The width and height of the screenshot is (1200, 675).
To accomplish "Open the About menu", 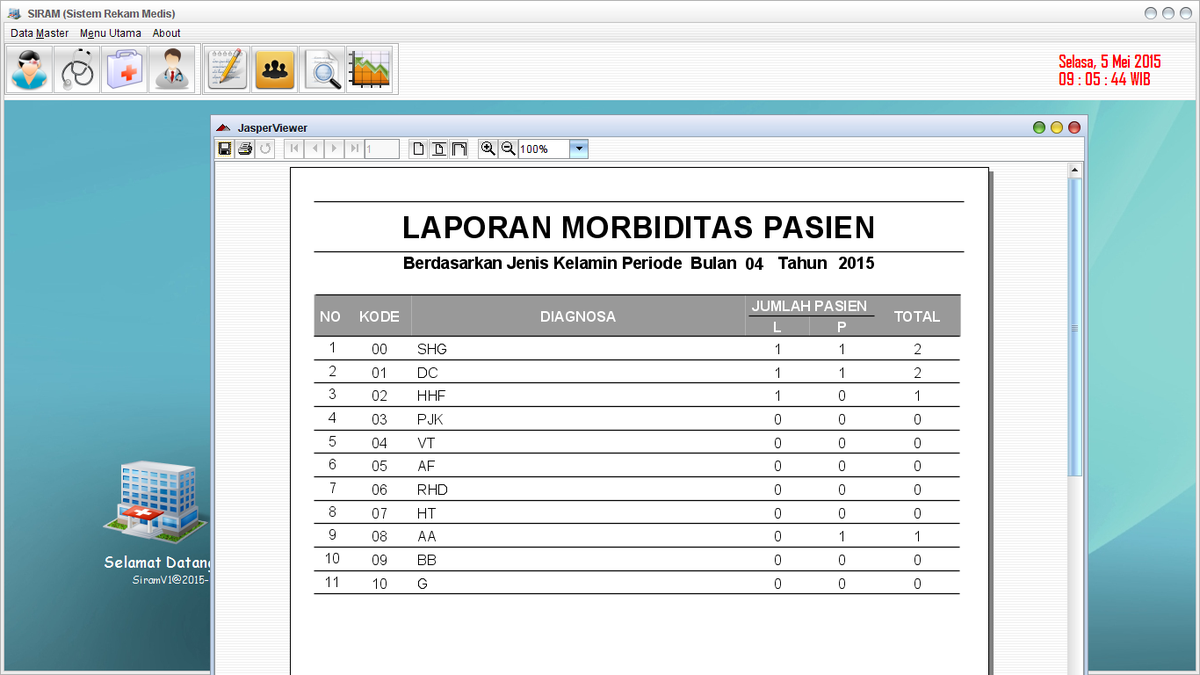I will (167, 33).
